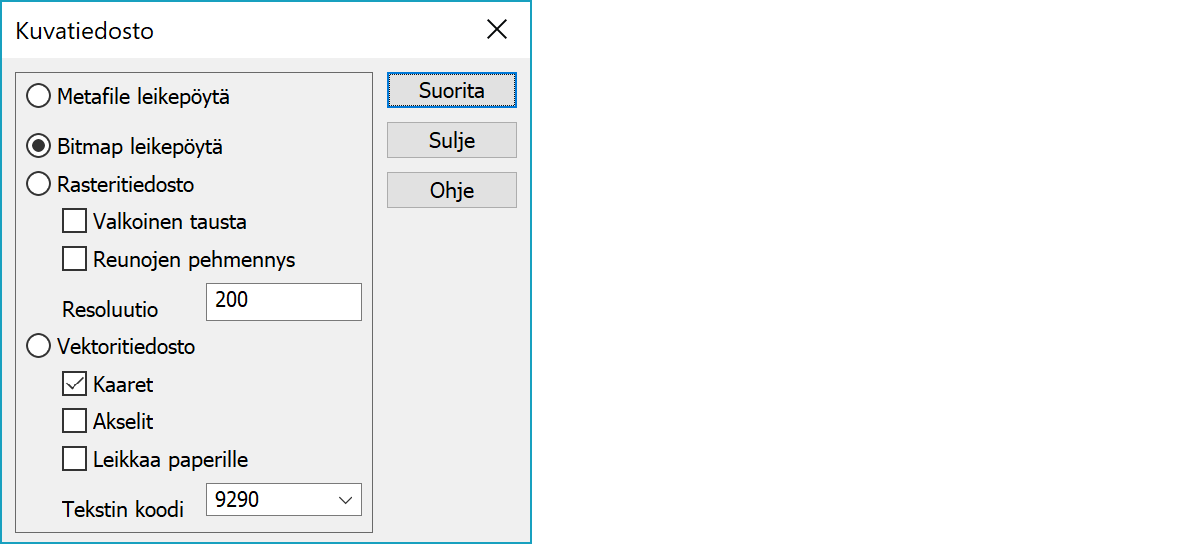Open the Tekstin koodi dropdown arrow
The height and width of the screenshot is (544, 1200).
point(346,499)
